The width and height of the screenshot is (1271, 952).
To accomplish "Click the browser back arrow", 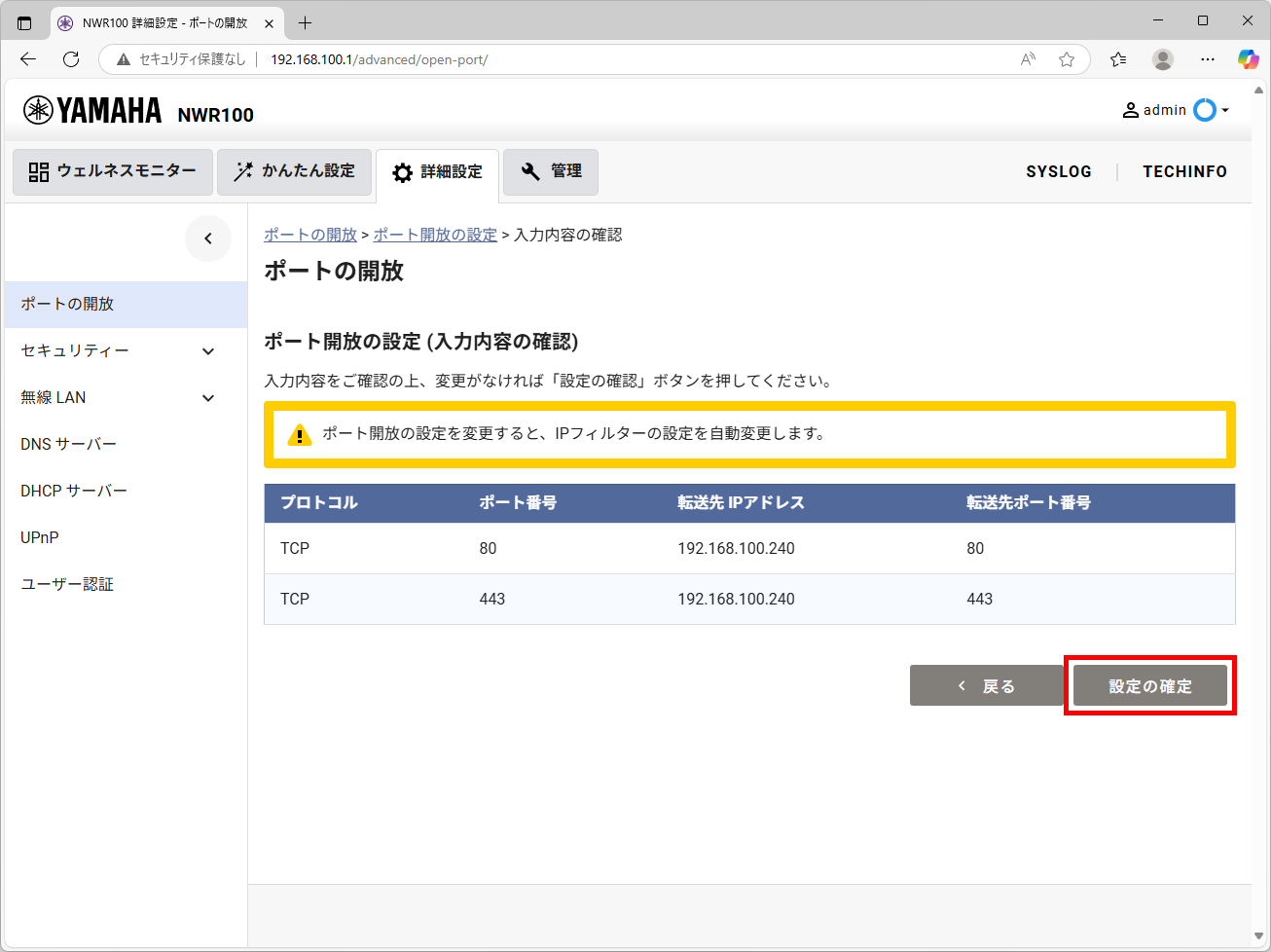I will click(x=28, y=59).
